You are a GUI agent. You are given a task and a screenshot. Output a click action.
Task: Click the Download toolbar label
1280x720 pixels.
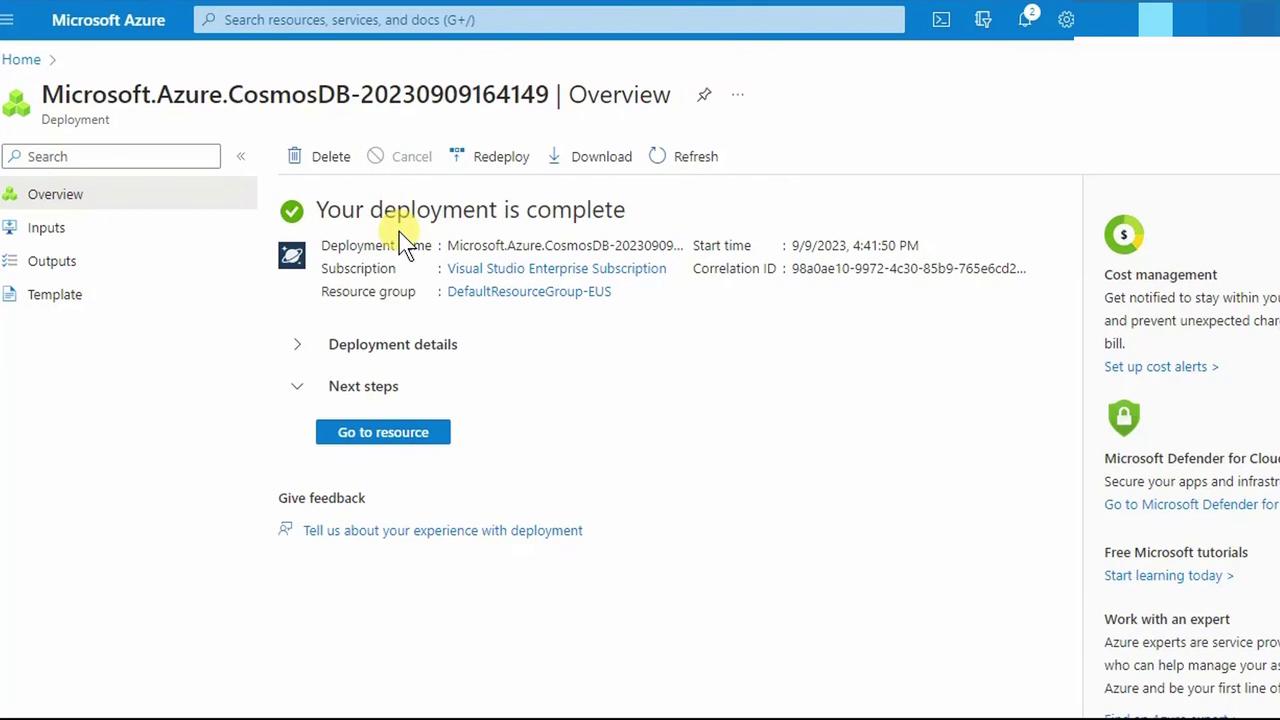click(601, 156)
